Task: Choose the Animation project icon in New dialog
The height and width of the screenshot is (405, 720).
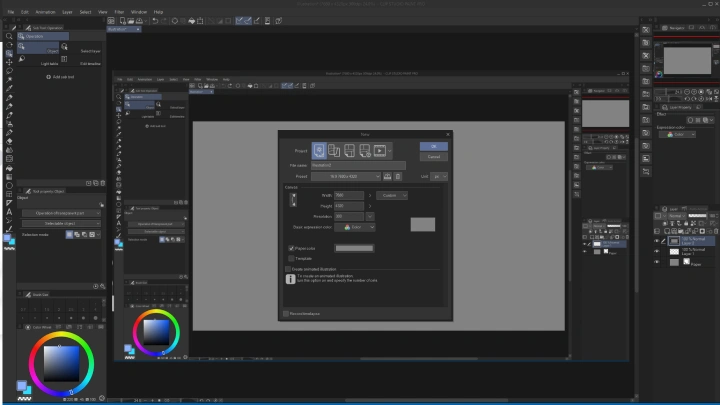Action: pyautogui.click(x=380, y=150)
